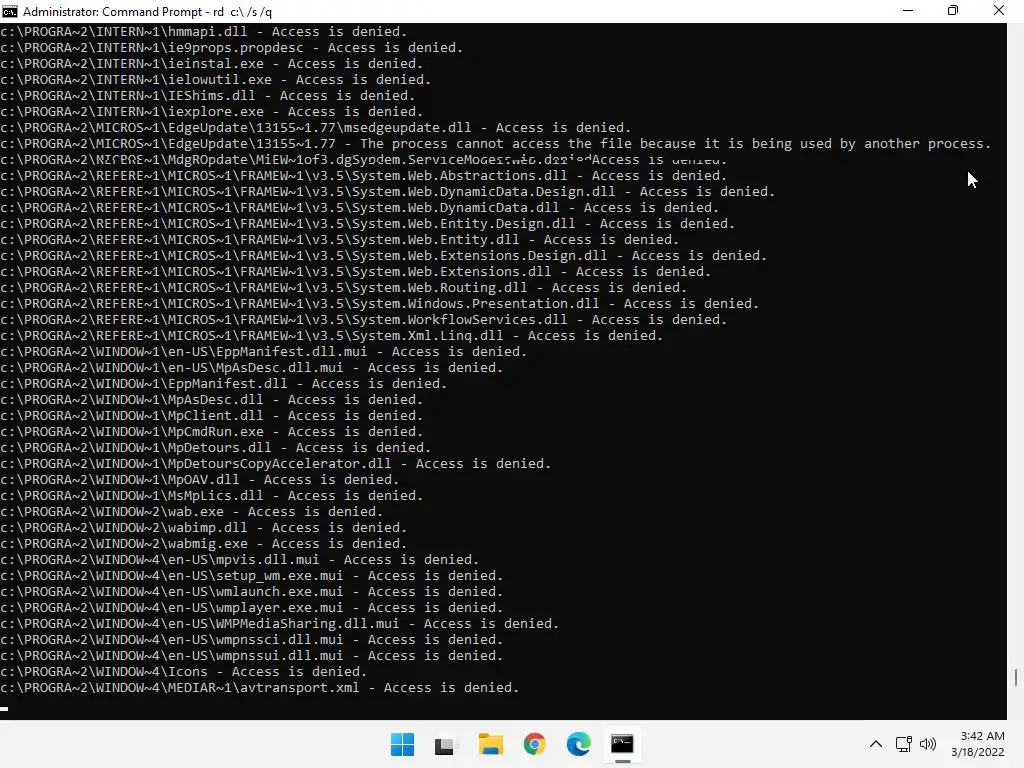1024x768 pixels.
Task: Click the MsMpLics.dll line
Action: [212, 496]
